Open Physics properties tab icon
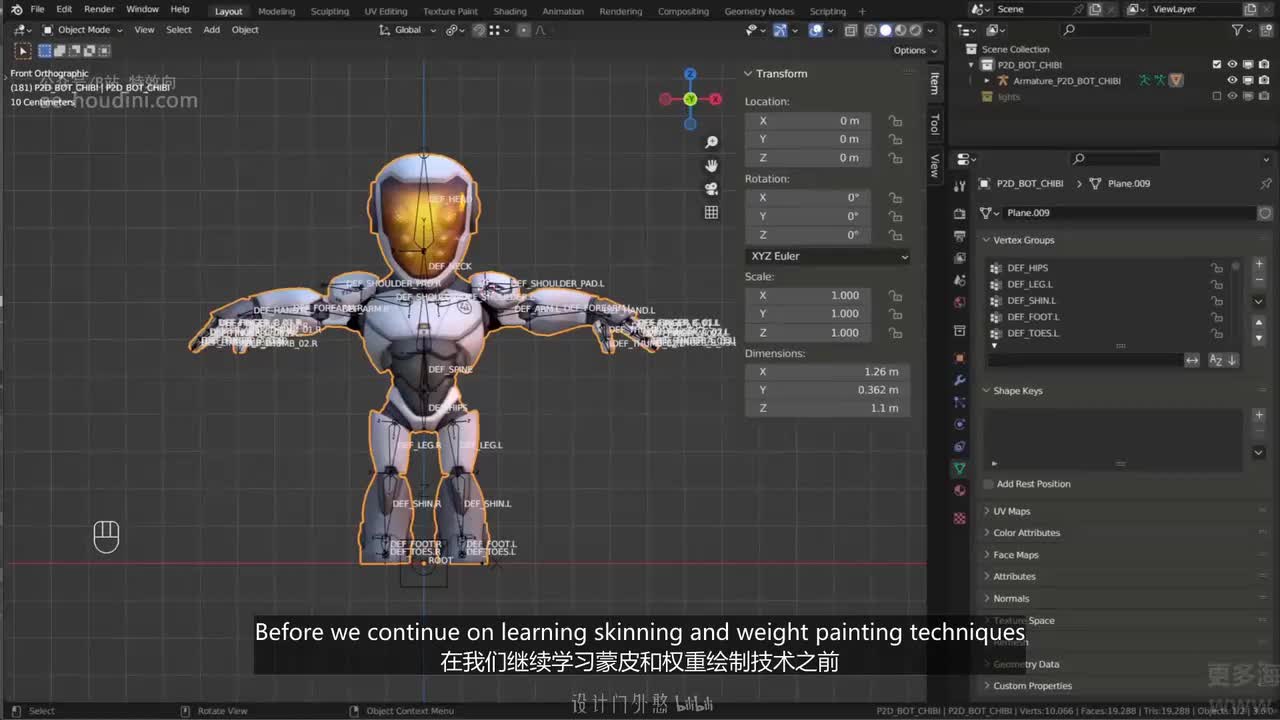 960,424
